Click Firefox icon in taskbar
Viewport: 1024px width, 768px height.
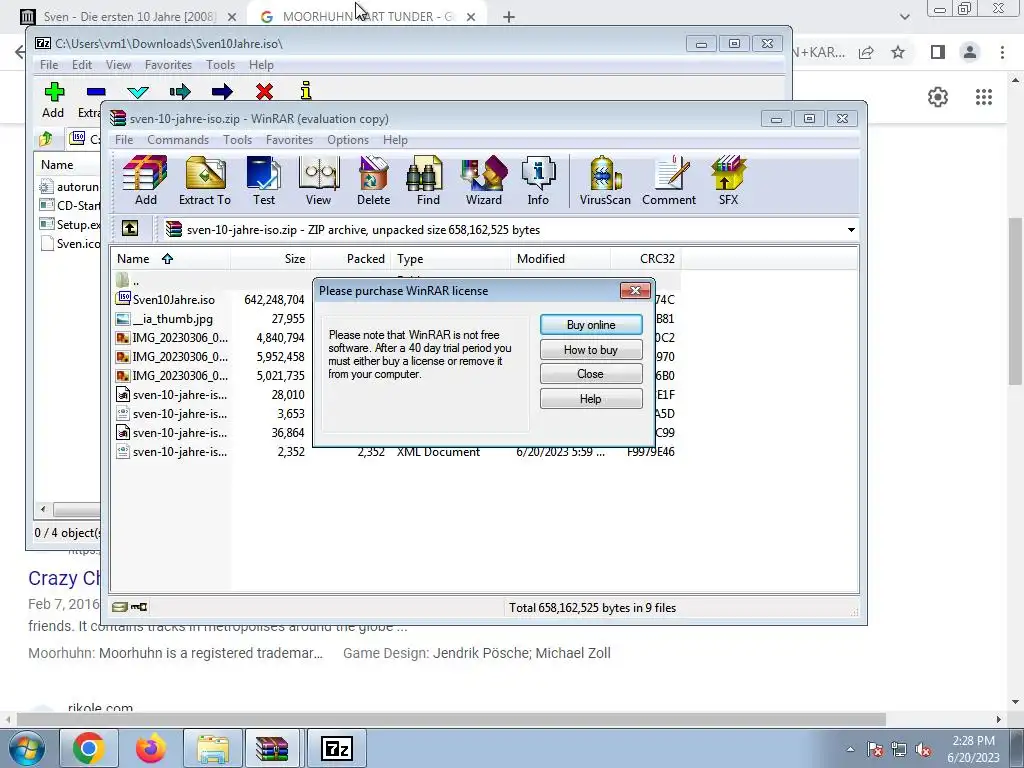click(x=151, y=748)
